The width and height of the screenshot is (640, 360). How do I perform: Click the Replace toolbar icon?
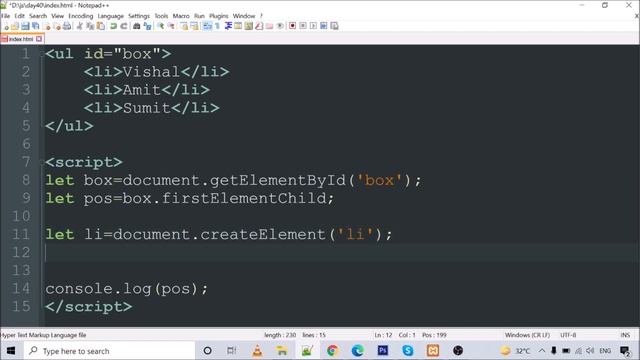coord(147,26)
